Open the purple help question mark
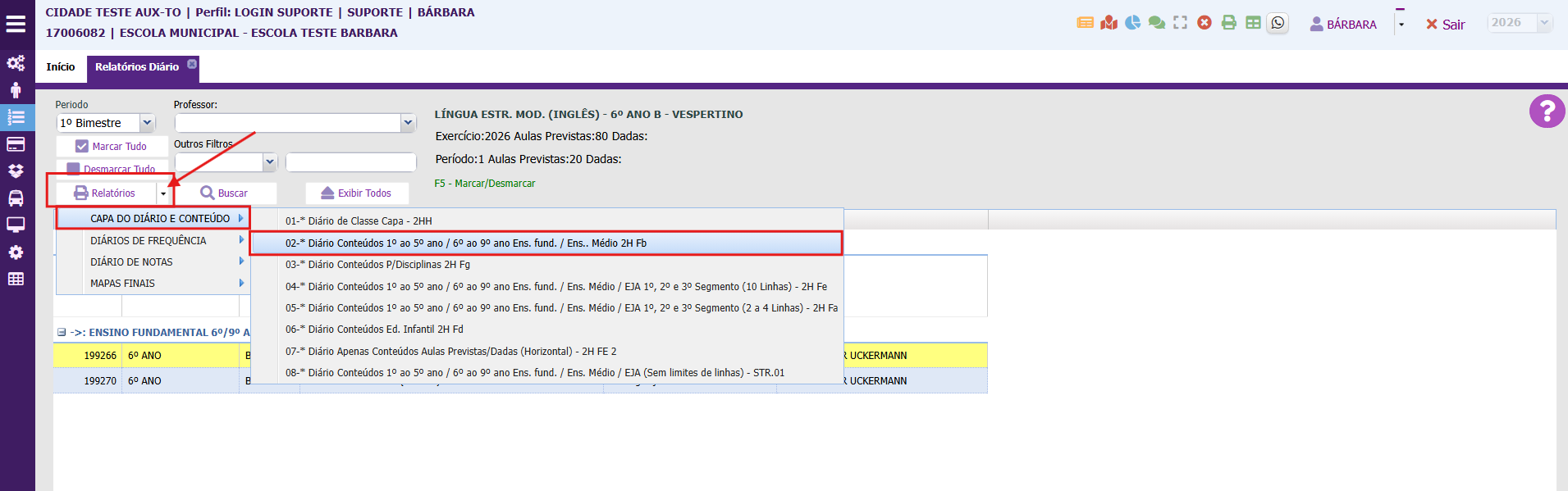1568x491 pixels. point(1546,111)
